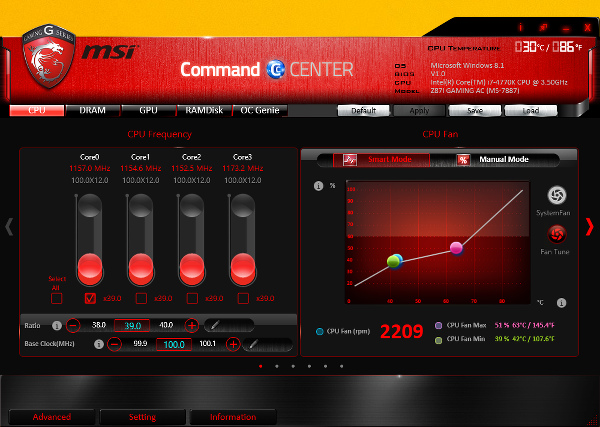Click the pin/detach icon in the title bar

pyautogui.click(x=543, y=27)
